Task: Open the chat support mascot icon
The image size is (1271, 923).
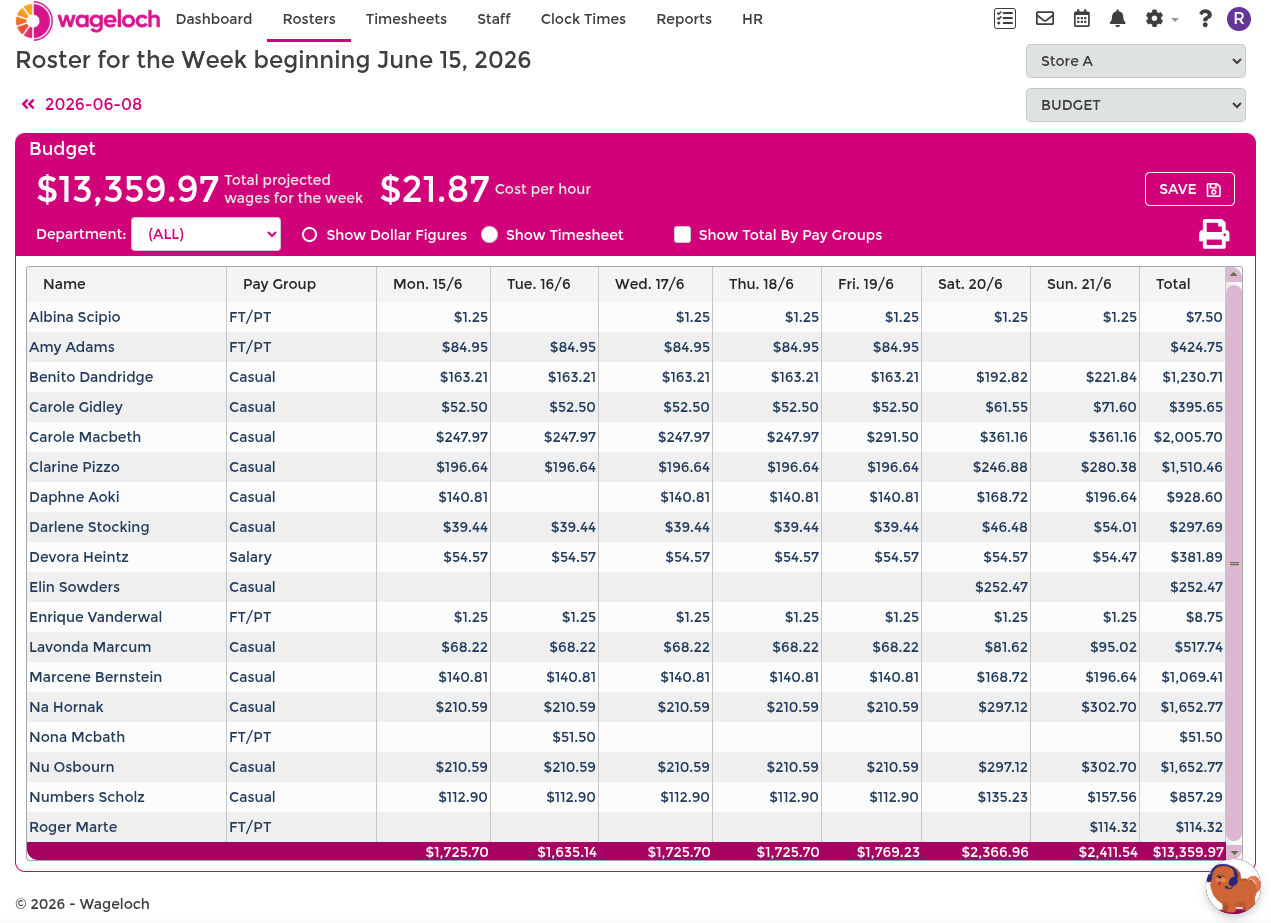Action: pos(1232,887)
